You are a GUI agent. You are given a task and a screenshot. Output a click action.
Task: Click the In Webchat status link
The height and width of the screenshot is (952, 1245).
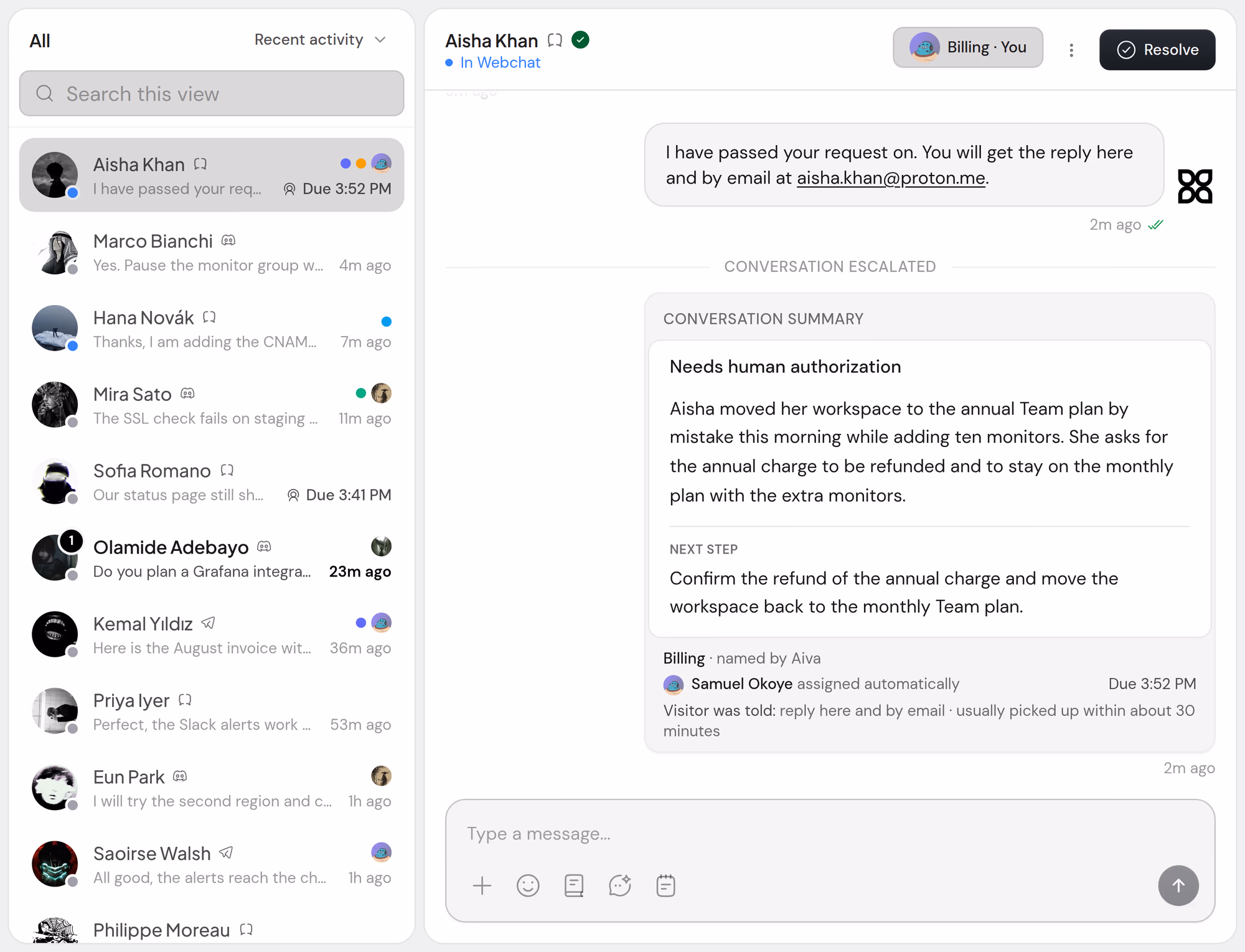(x=500, y=63)
